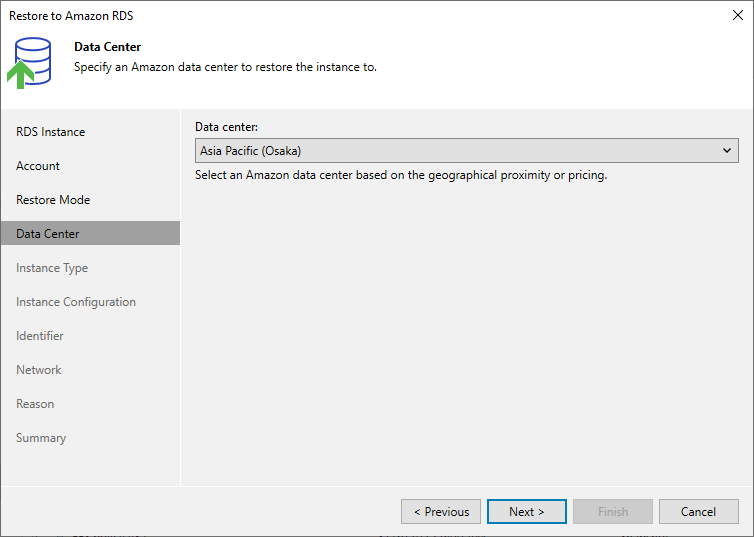Viewport: 754px width, 537px height.
Task: Open the Account wizard step
Action: pyautogui.click(x=38, y=166)
